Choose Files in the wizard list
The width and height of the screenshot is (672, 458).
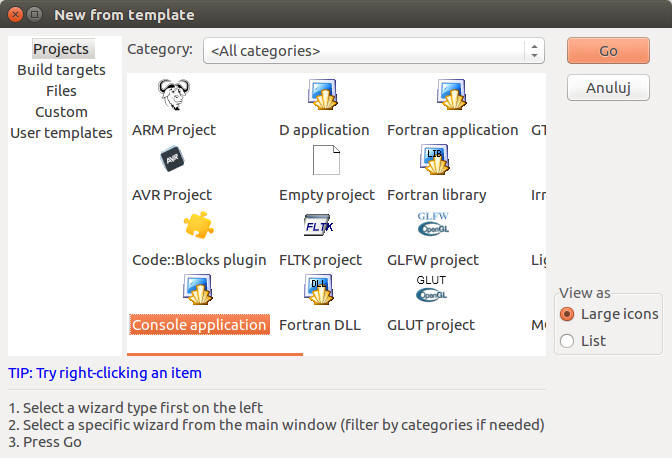click(61, 91)
